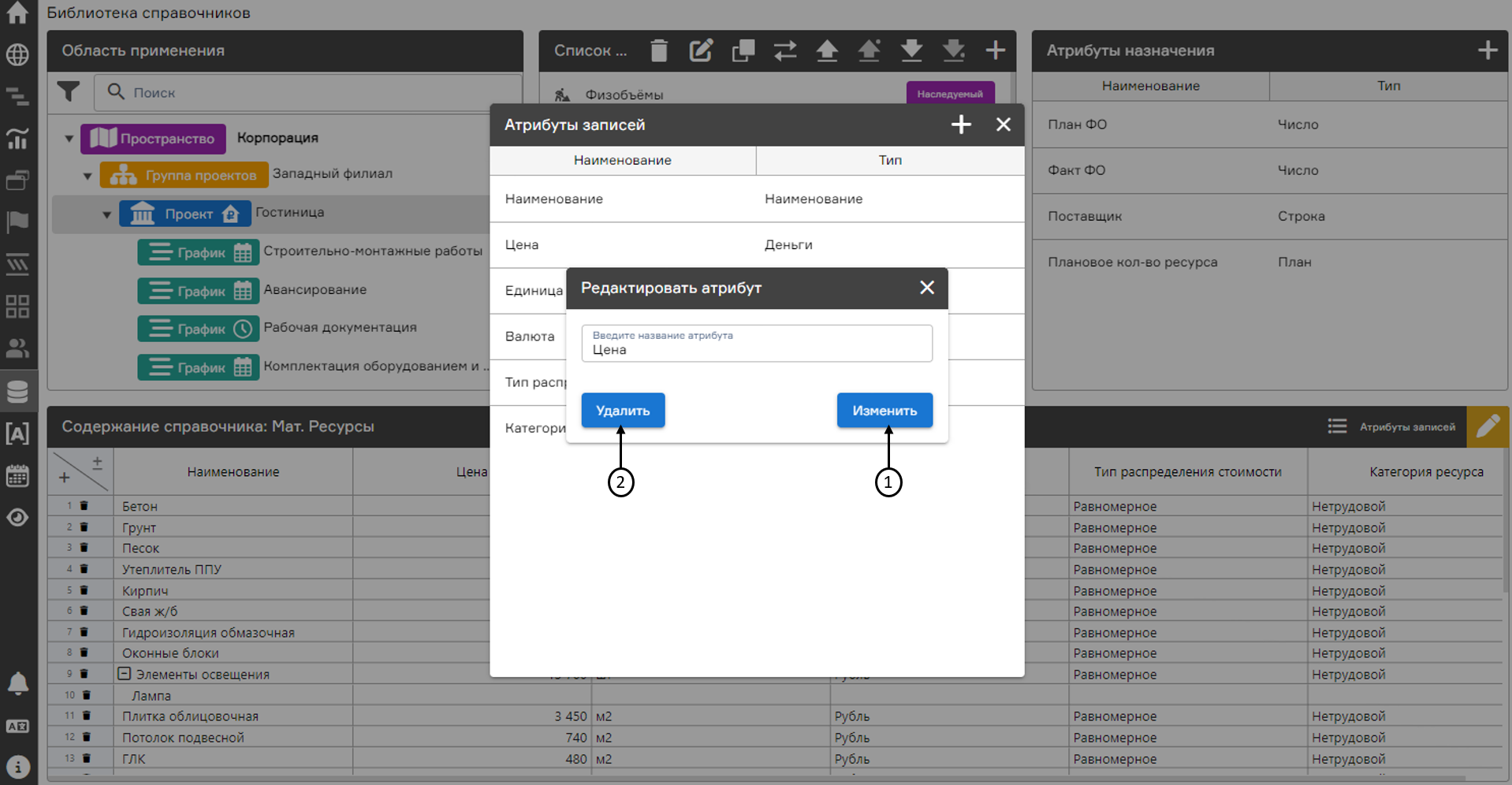
Task: Delete the Бетон row
Action: point(84,506)
